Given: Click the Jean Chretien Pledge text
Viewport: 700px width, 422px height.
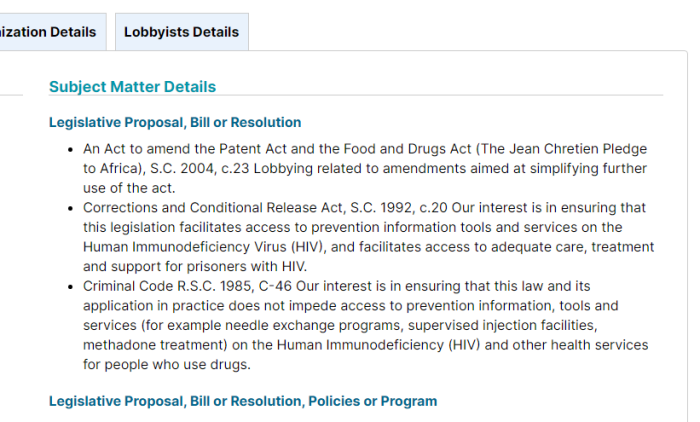Looking at the screenshot, I should click(564, 149).
